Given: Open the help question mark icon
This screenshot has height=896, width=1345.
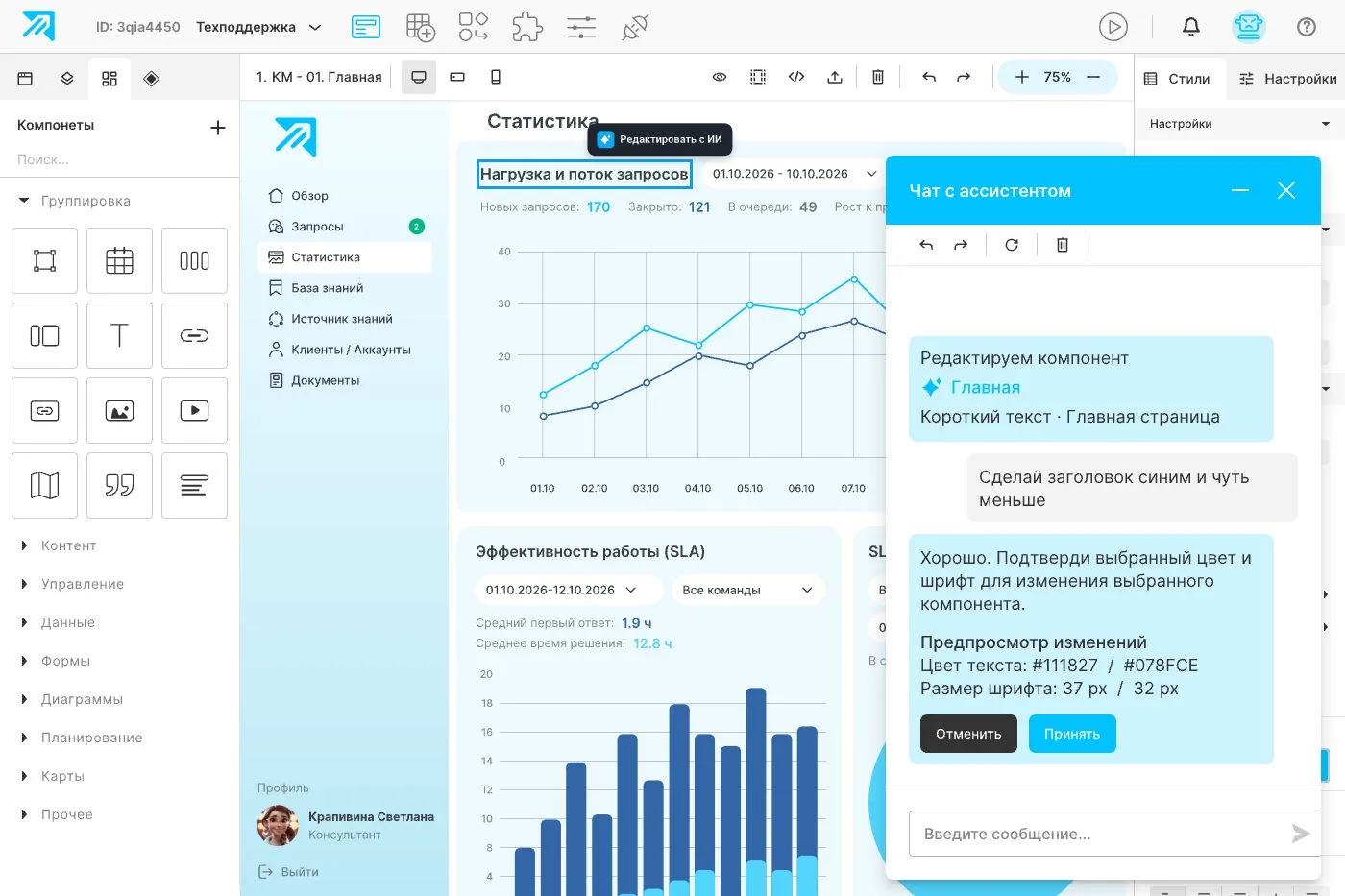Looking at the screenshot, I should 1307,27.
